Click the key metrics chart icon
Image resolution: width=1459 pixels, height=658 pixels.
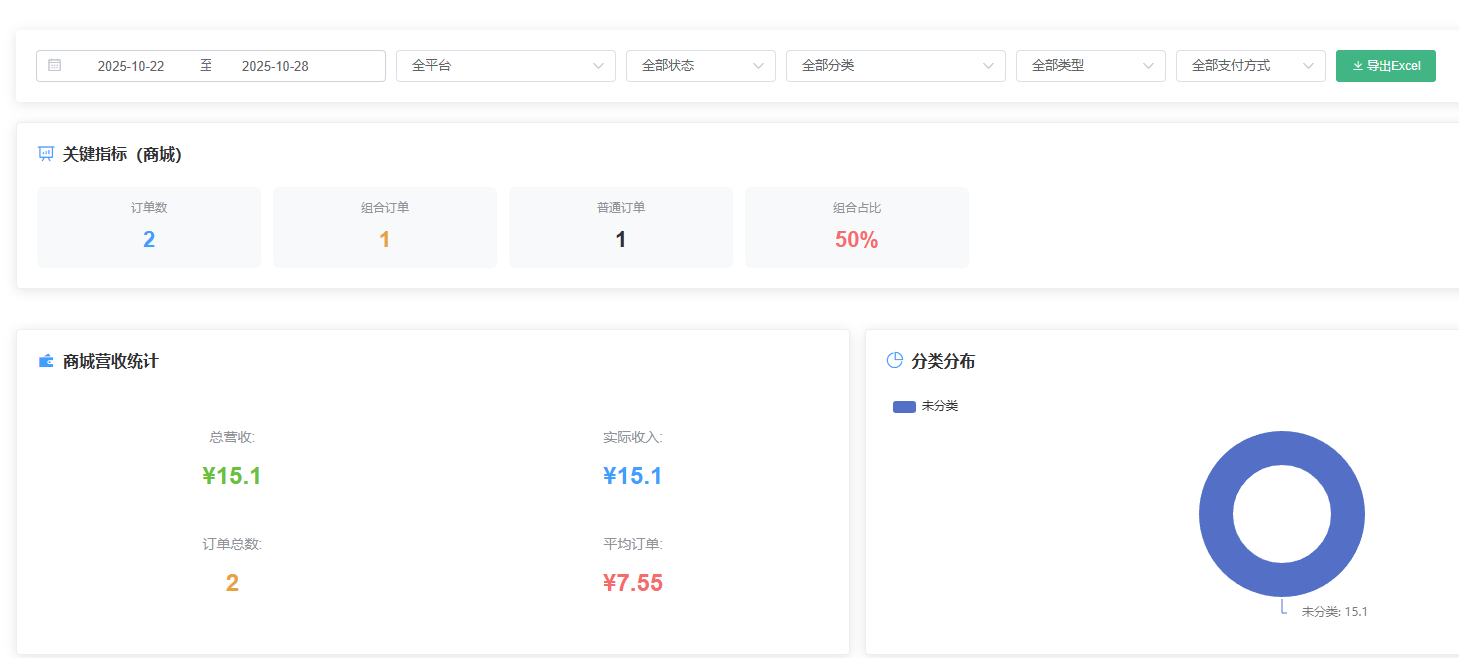point(46,154)
